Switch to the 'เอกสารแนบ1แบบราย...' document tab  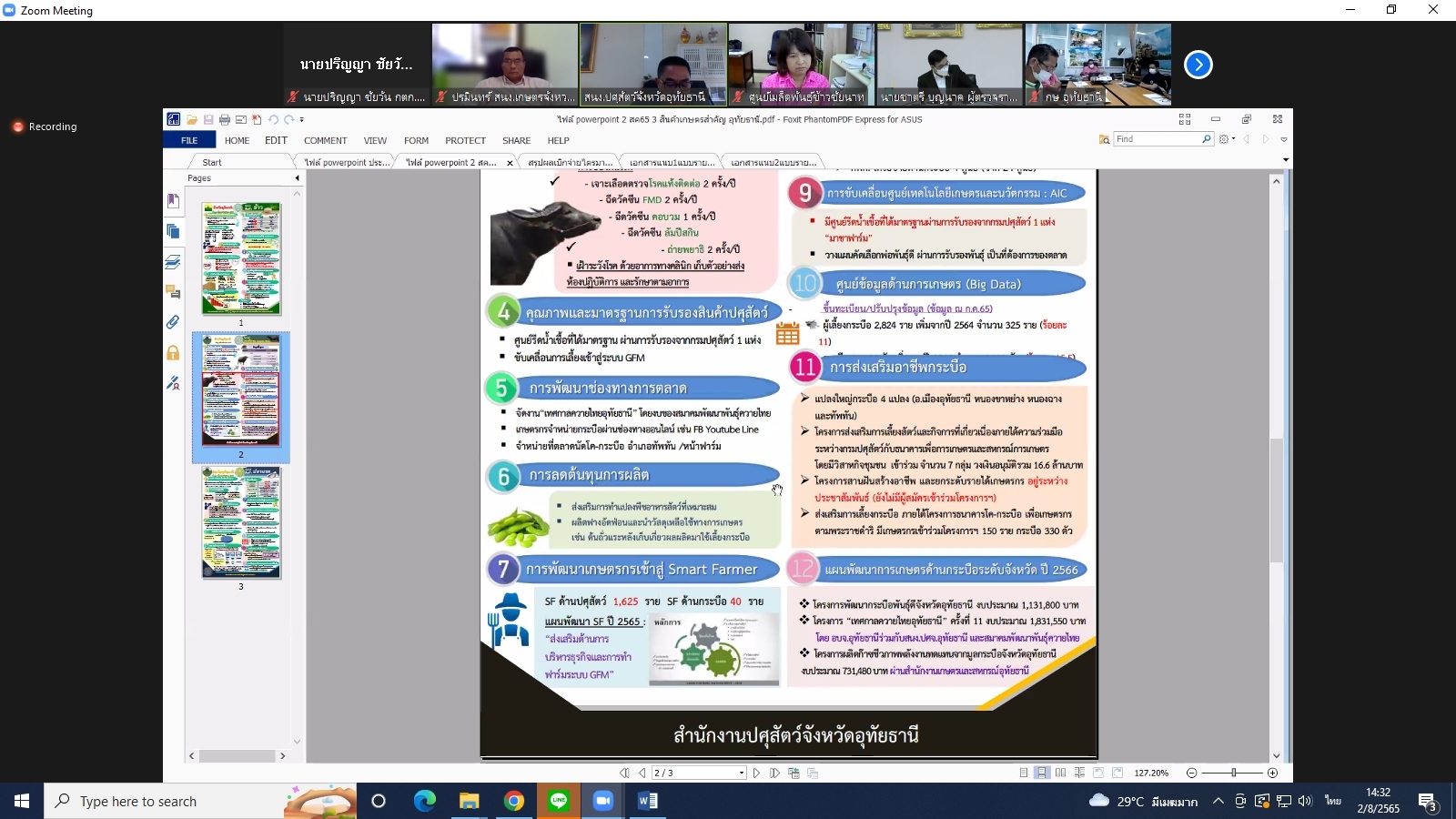click(672, 162)
